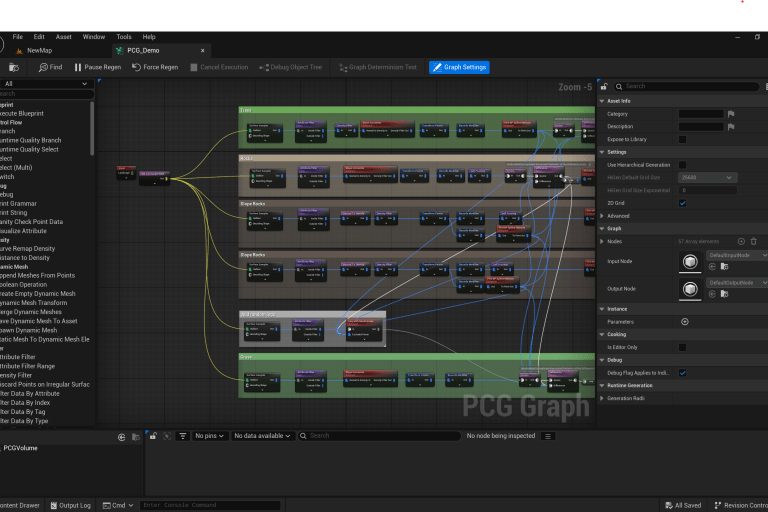Open the Asset menu
Image resolution: width=768 pixels, height=512 pixels.
(64, 37)
